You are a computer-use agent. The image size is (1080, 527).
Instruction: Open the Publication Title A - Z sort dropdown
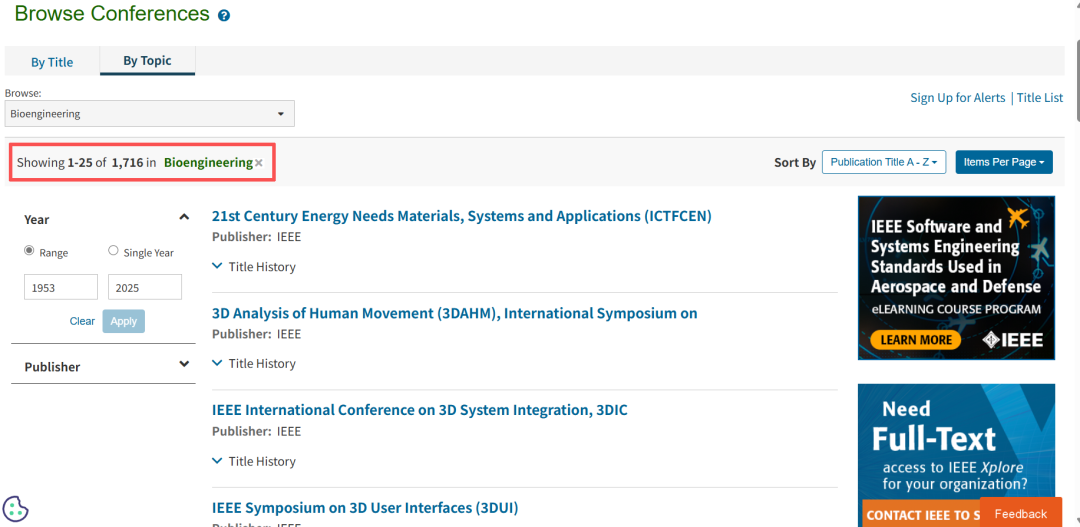tap(884, 162)
